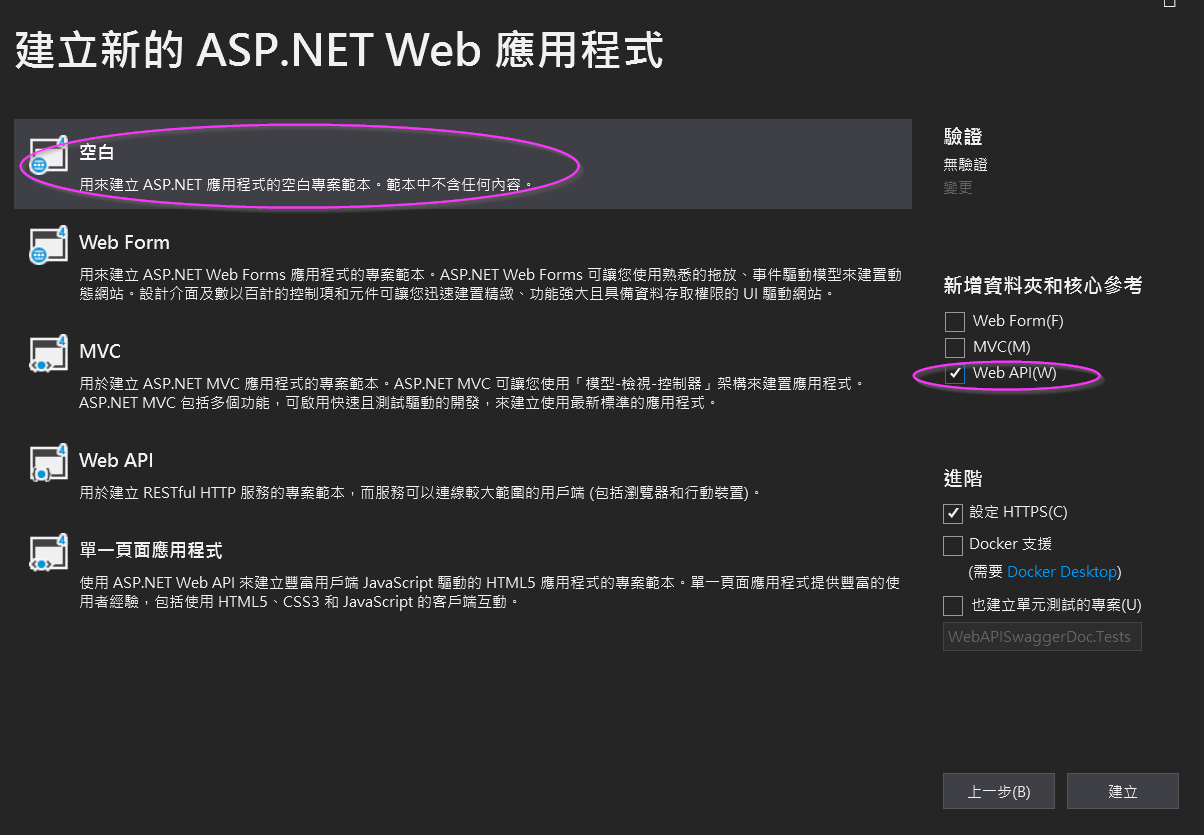Uncheck the Web API(W) checkbox
Screen dimensions: 1204x835
click(955, 373)
